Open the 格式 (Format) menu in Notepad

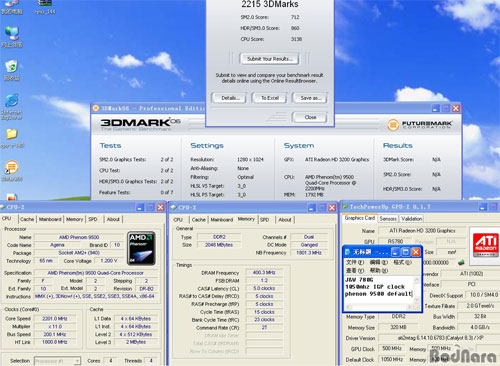(x=402, y=262)
